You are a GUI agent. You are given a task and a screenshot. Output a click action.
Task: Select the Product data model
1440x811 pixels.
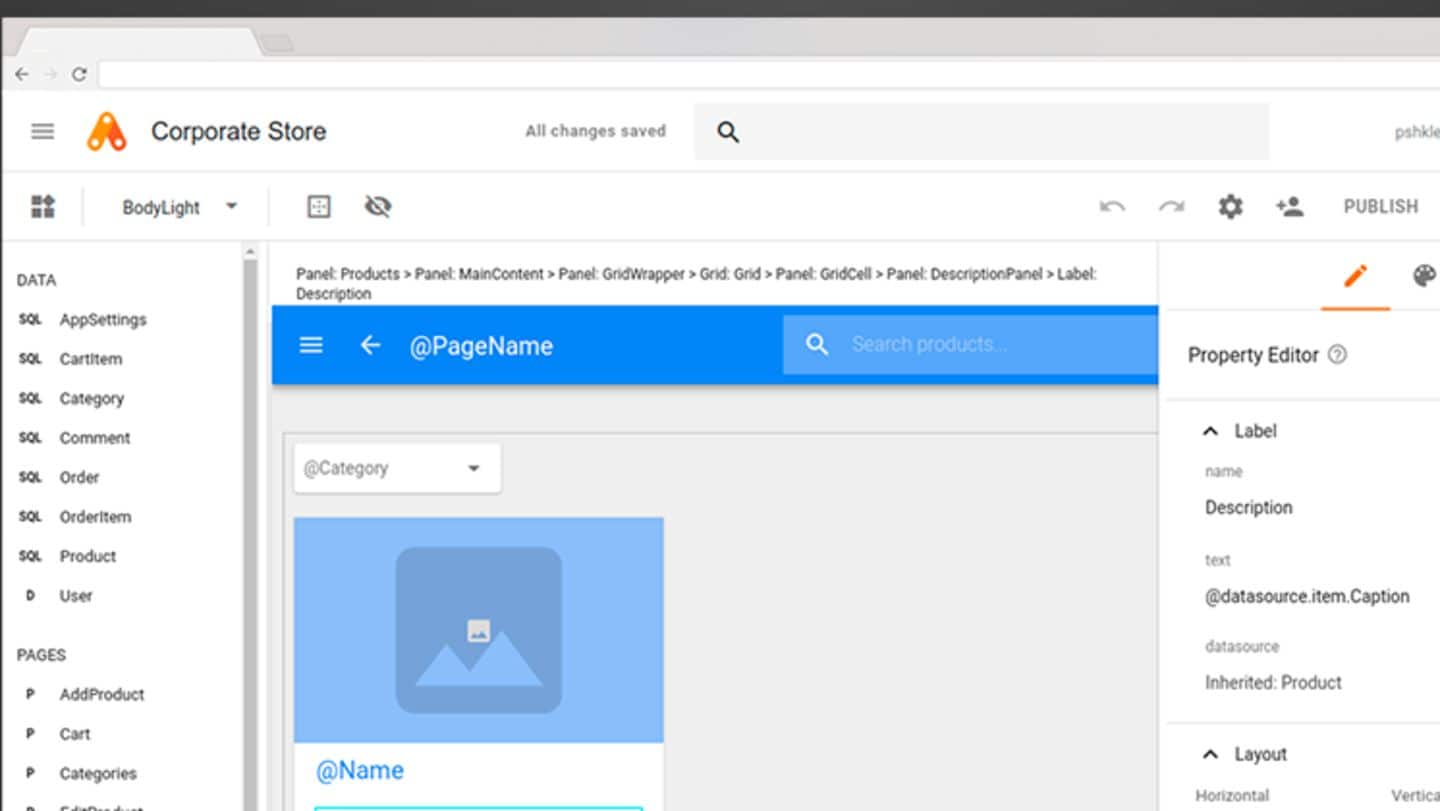[87, 556]
